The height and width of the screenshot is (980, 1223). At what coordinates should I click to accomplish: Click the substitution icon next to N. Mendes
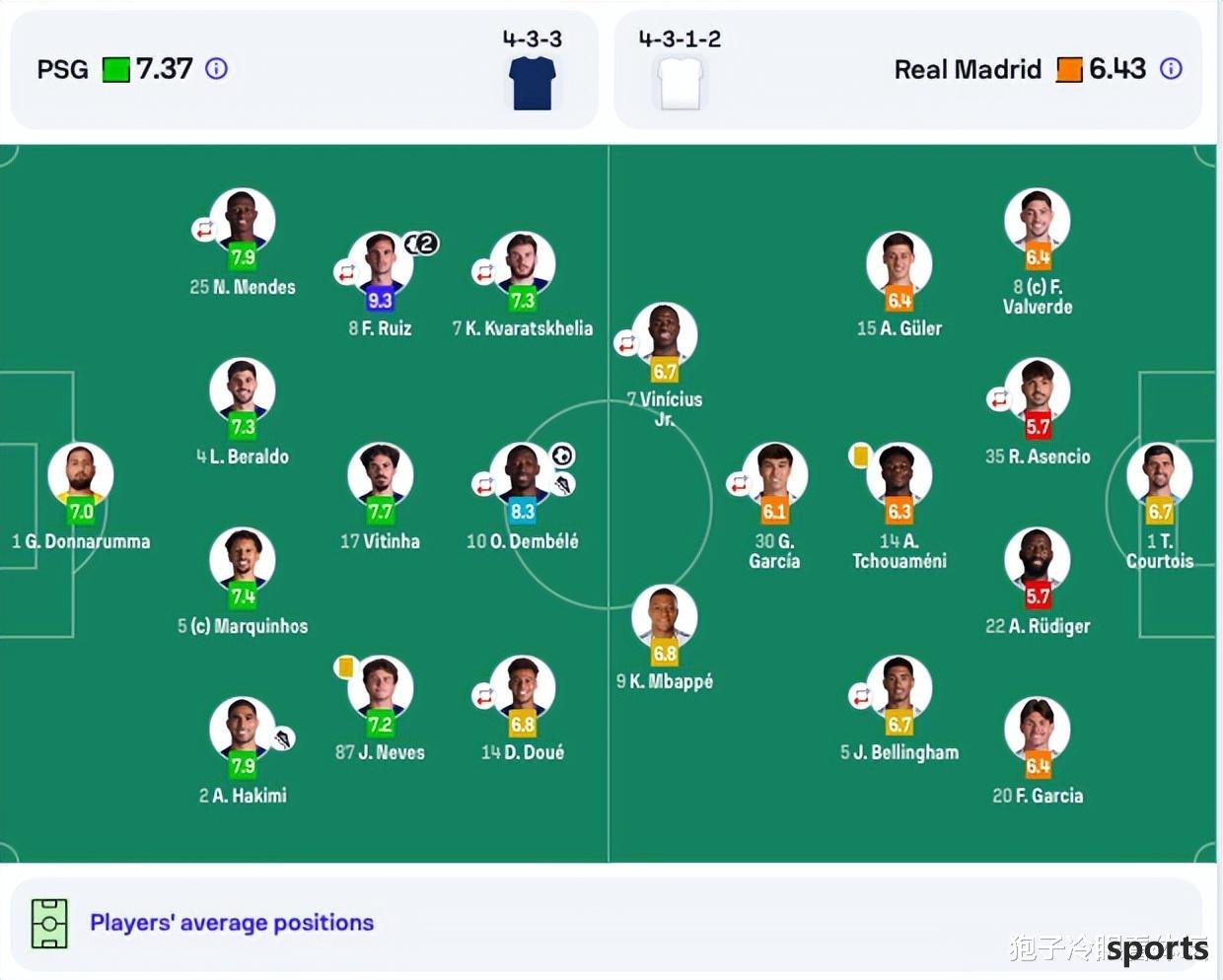(203, 230)
